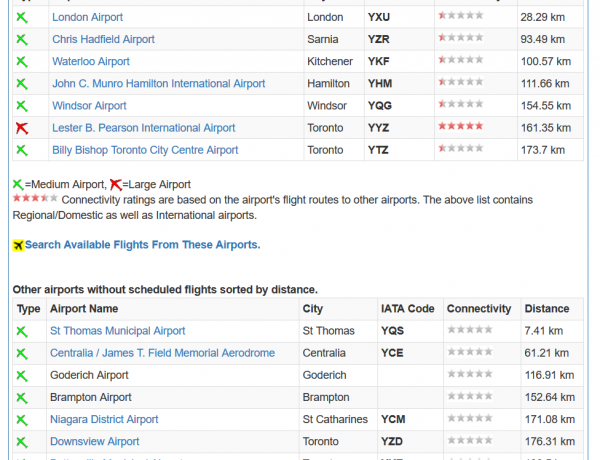Screen dimensions: 600x460
Task: Click green plane icon beside Downsview Airport
Action: click(x=22, y=442)
